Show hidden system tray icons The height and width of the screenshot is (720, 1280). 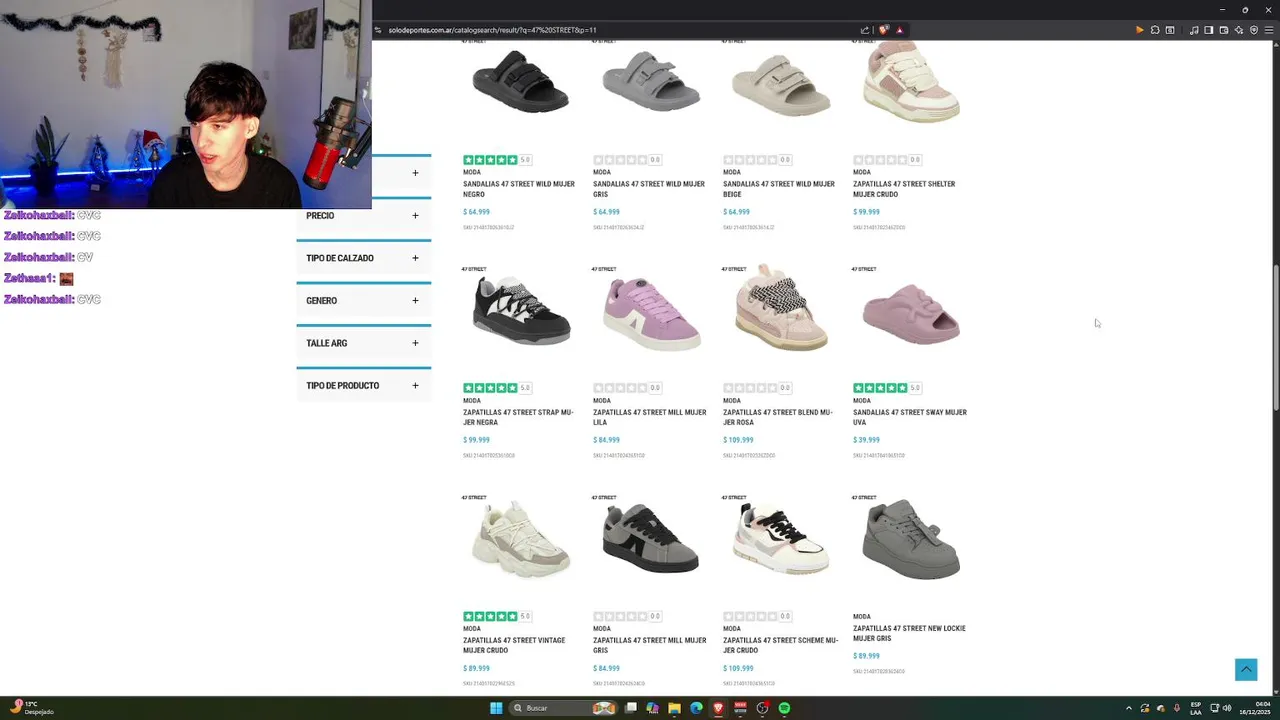tap(1129, 708)
